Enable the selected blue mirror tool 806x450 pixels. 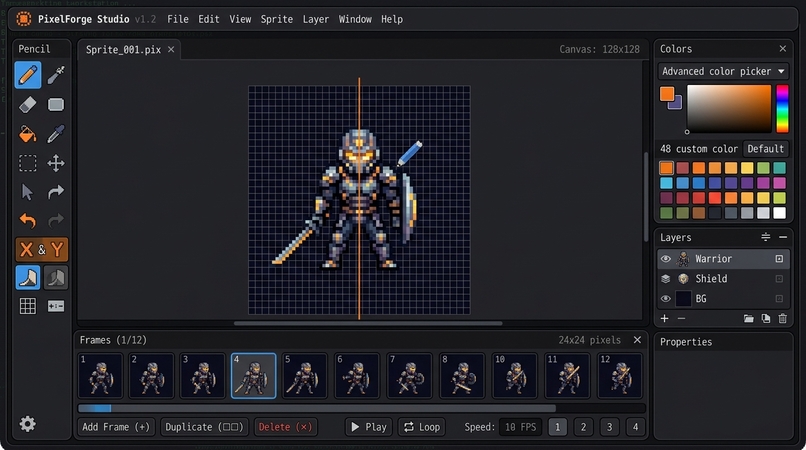[28, 278]
